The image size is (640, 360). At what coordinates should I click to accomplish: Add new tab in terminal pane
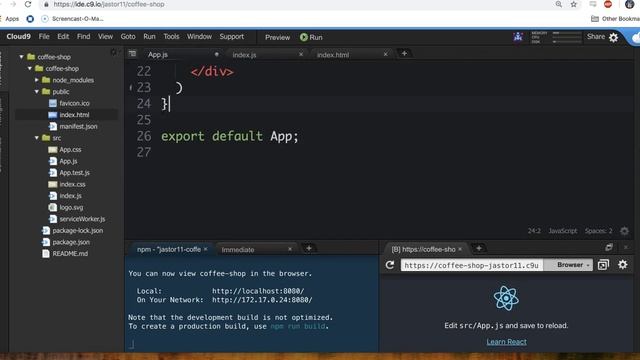(x=309, y=248)
